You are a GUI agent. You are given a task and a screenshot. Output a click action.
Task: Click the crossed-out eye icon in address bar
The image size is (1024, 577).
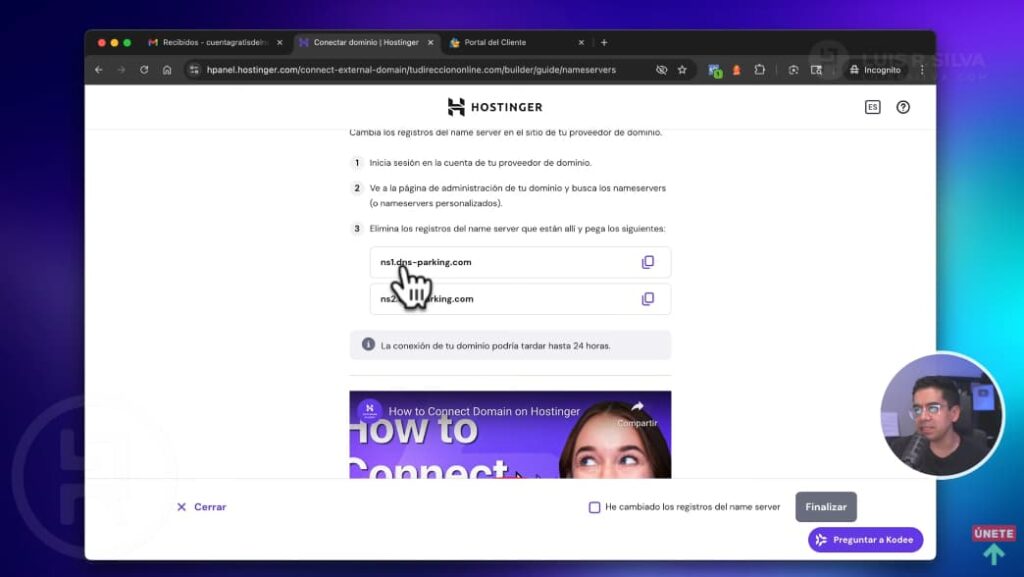(661, 70)
